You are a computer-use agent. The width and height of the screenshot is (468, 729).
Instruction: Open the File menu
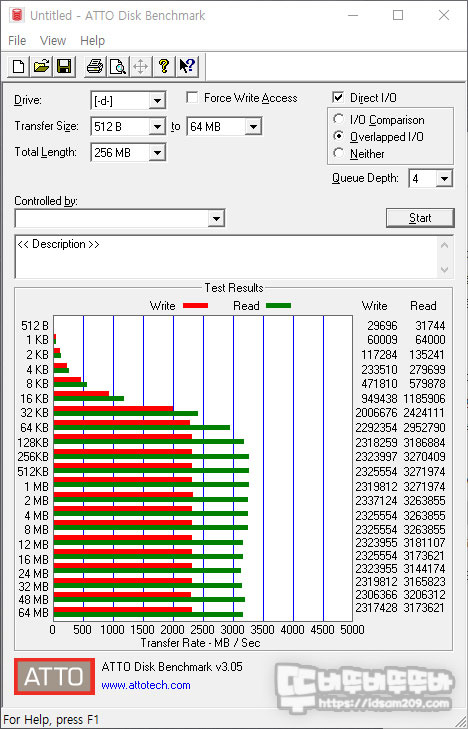pyautogui.click(x=17, y=40)
